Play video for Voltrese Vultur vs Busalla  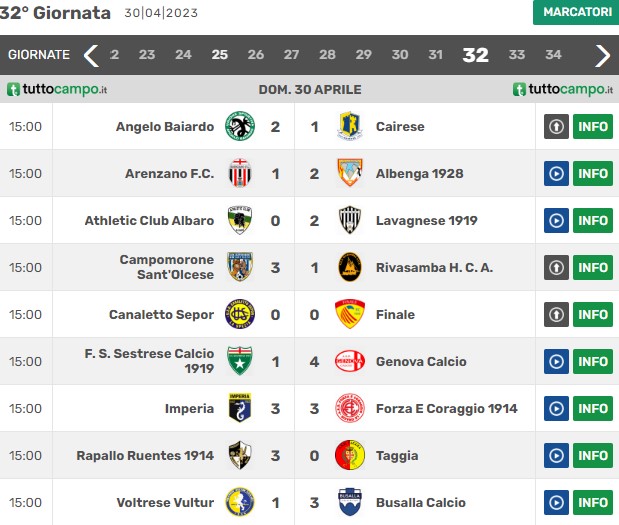click(556, 502)
